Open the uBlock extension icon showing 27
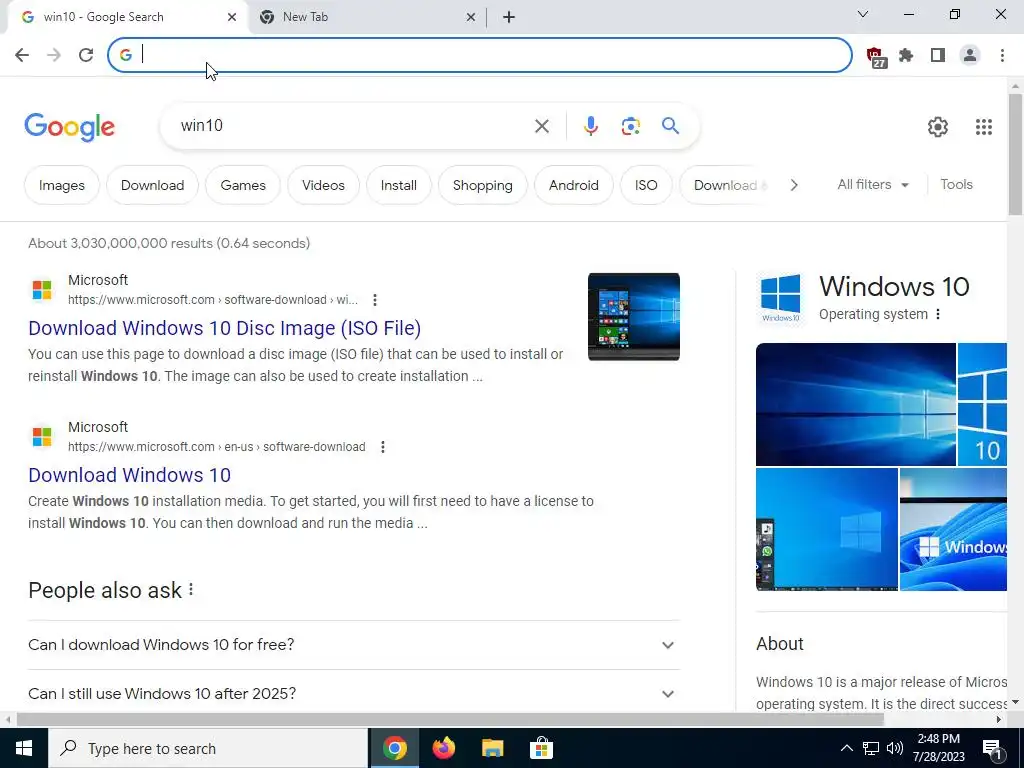This screenshot has height=768, width=1024. tap(876, 57)
